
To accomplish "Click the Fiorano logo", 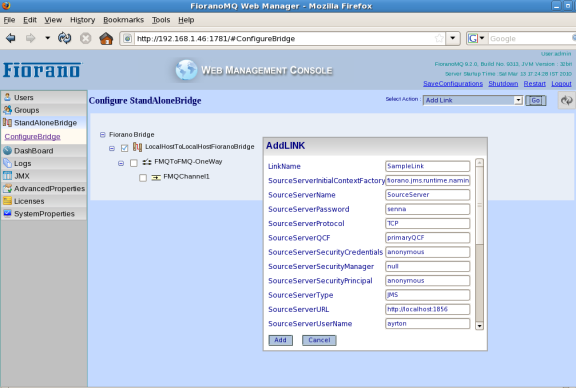I will pyautogui.click(x=42, y=70).
